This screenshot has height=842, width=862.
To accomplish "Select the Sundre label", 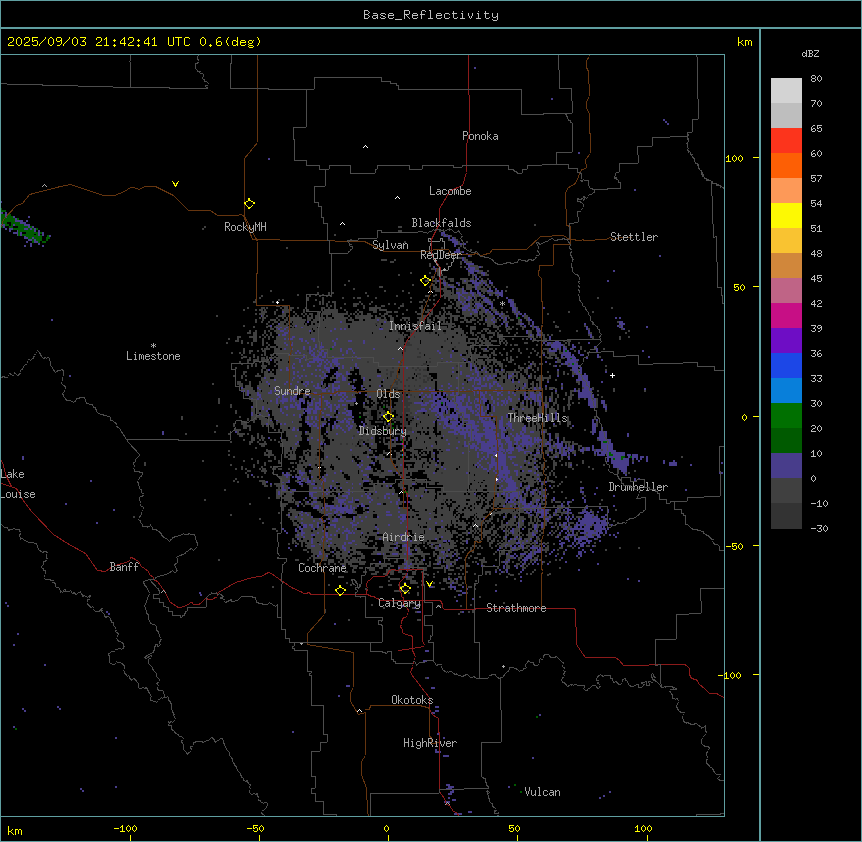I will coord(292,391).
